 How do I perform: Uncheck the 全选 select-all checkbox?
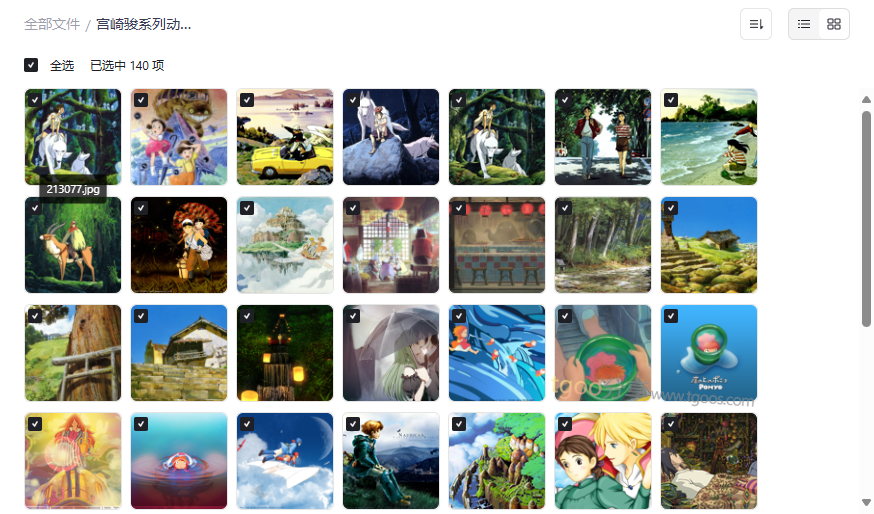pos(31,65)
